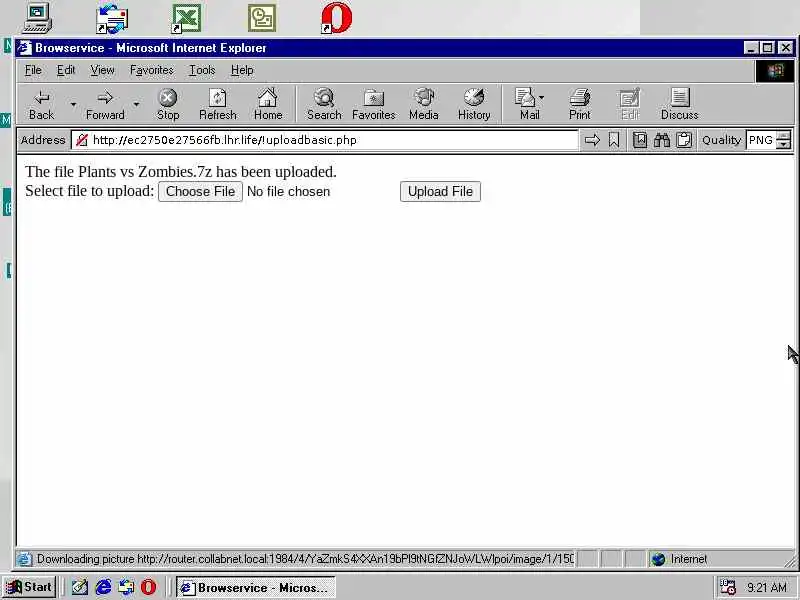Open the Favorites toolbar pane
Screen dimensions: 800x600
point(373,105)
